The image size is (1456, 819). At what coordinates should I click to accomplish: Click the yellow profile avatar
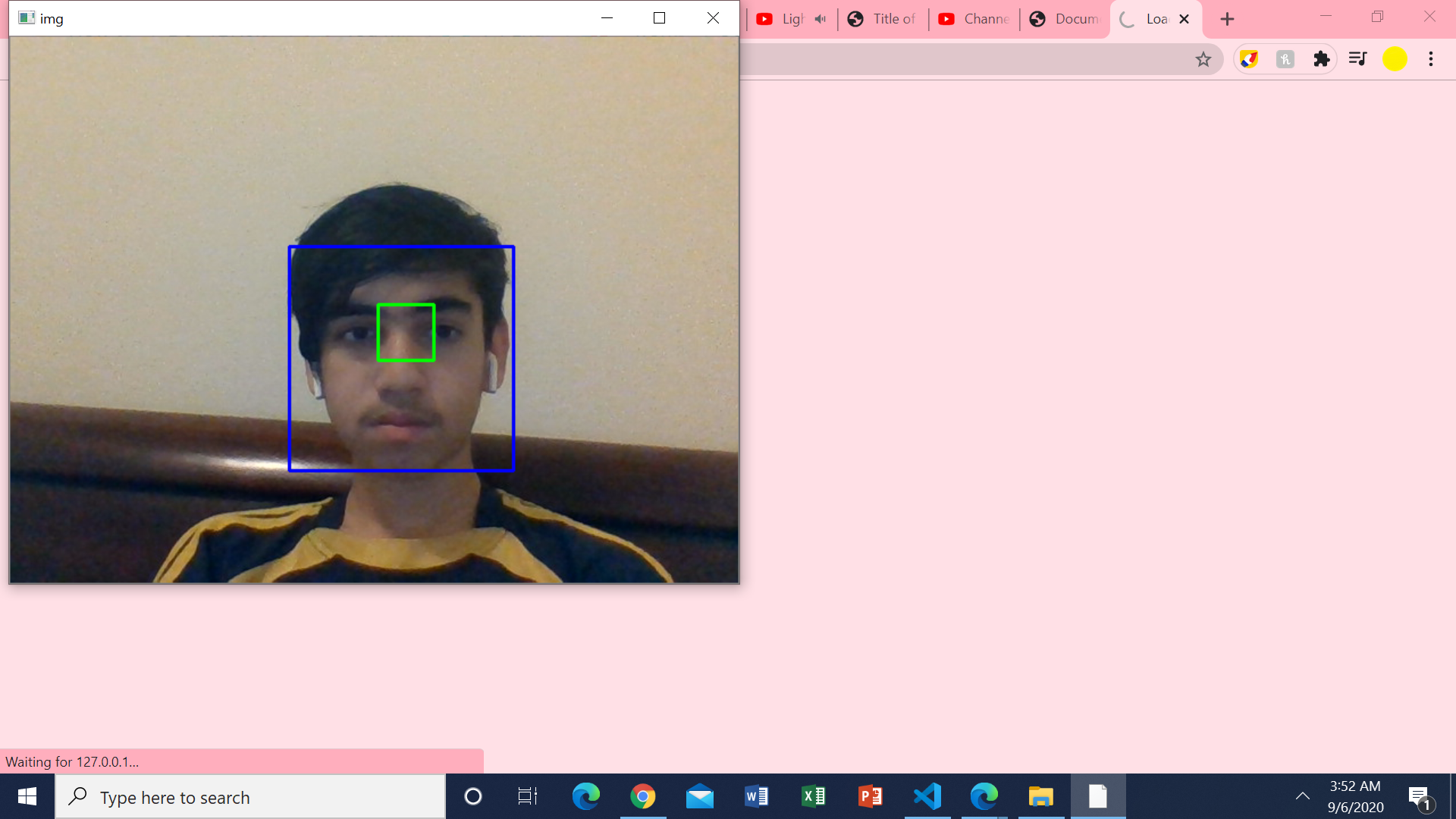tap(1395, 59)
